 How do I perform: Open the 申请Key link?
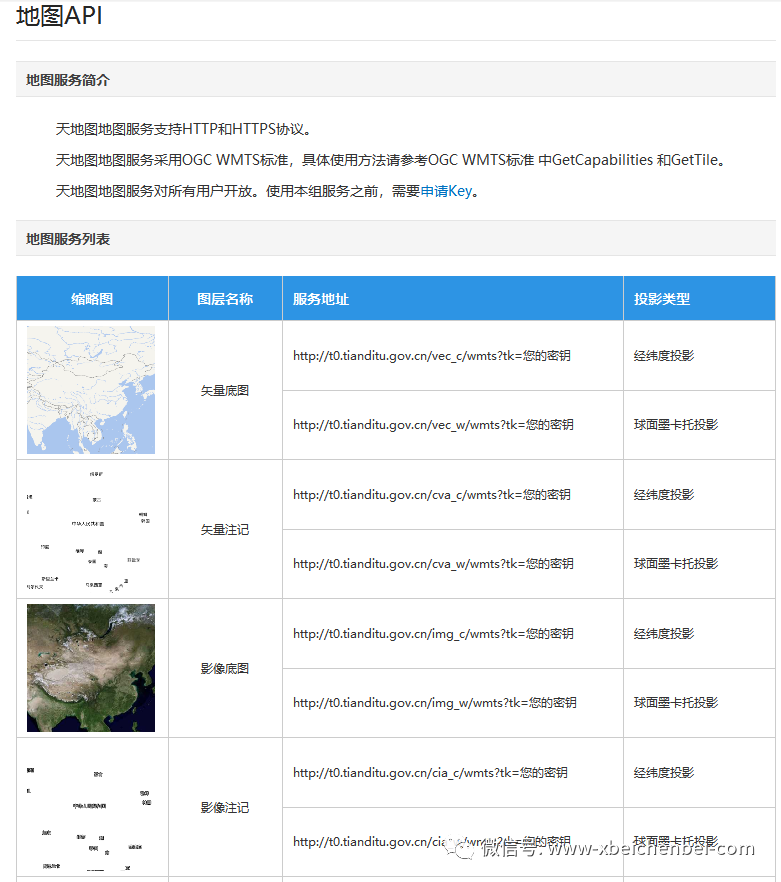pyautogui.click(x=446, y=191)
